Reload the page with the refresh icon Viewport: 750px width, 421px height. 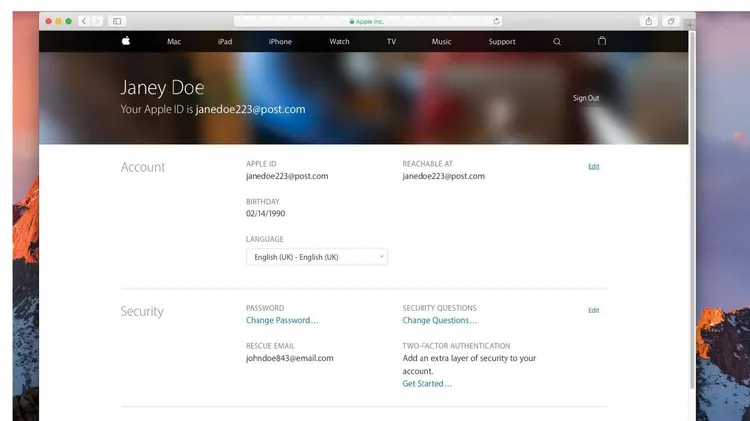click(496, 21)
